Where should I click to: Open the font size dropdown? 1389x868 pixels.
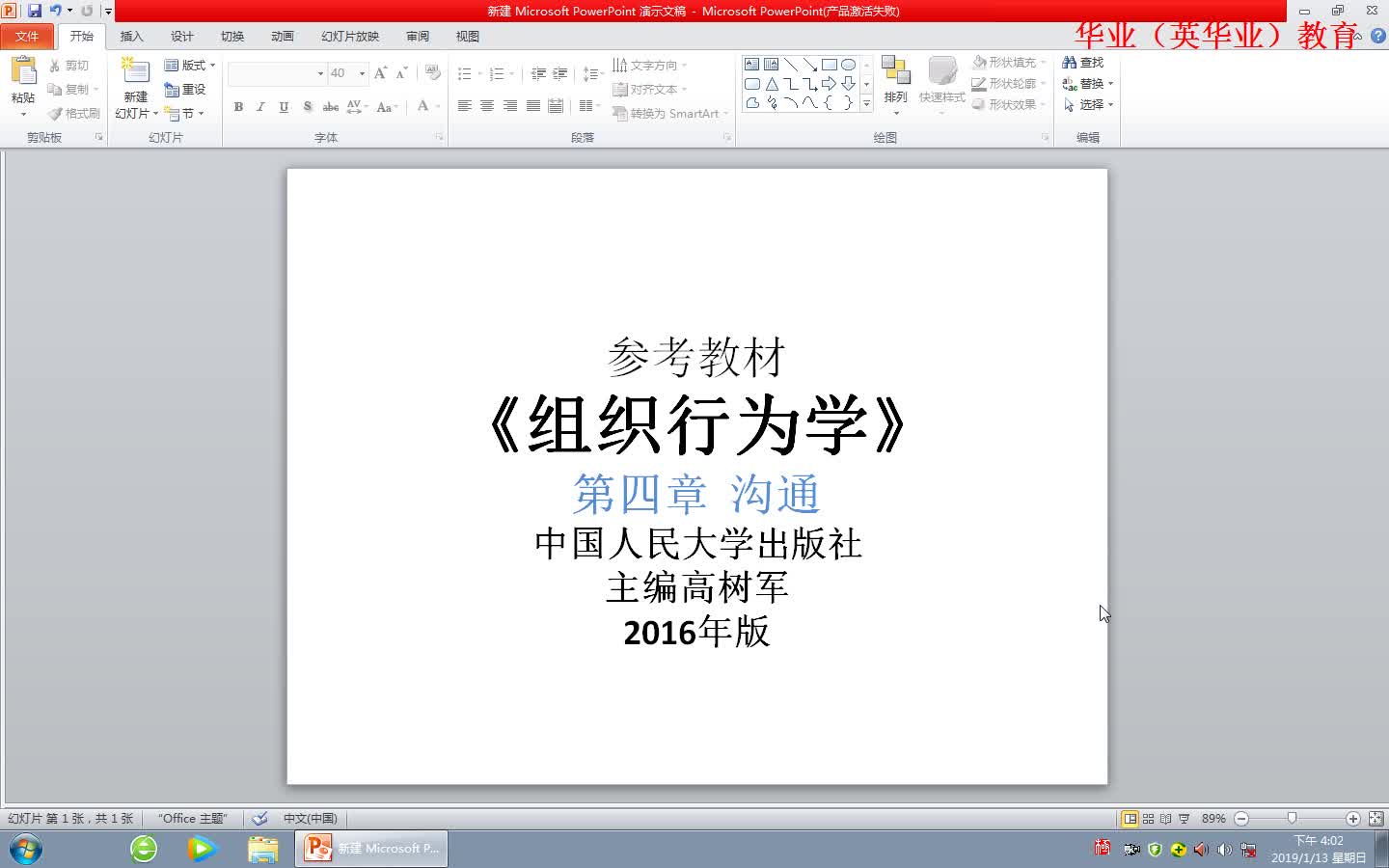[x=362, y=73]
